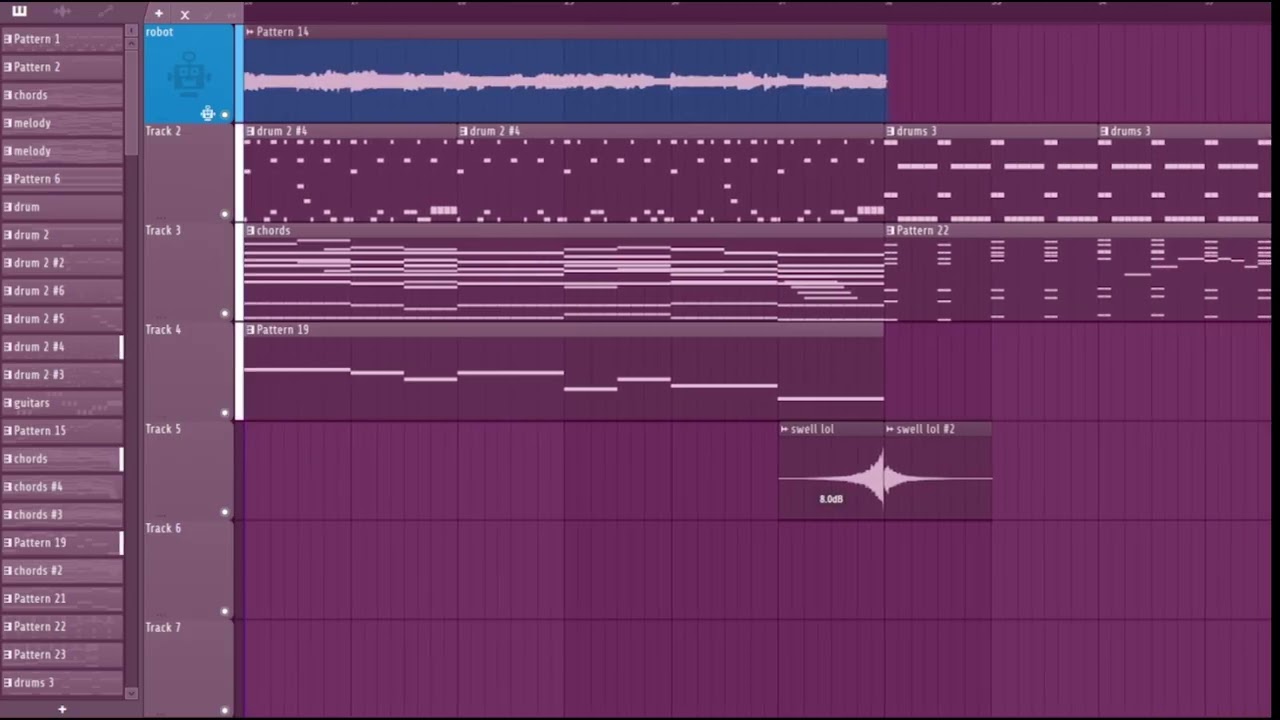Open the Pattern 14 audio clip menu

(x=250, y=32)
